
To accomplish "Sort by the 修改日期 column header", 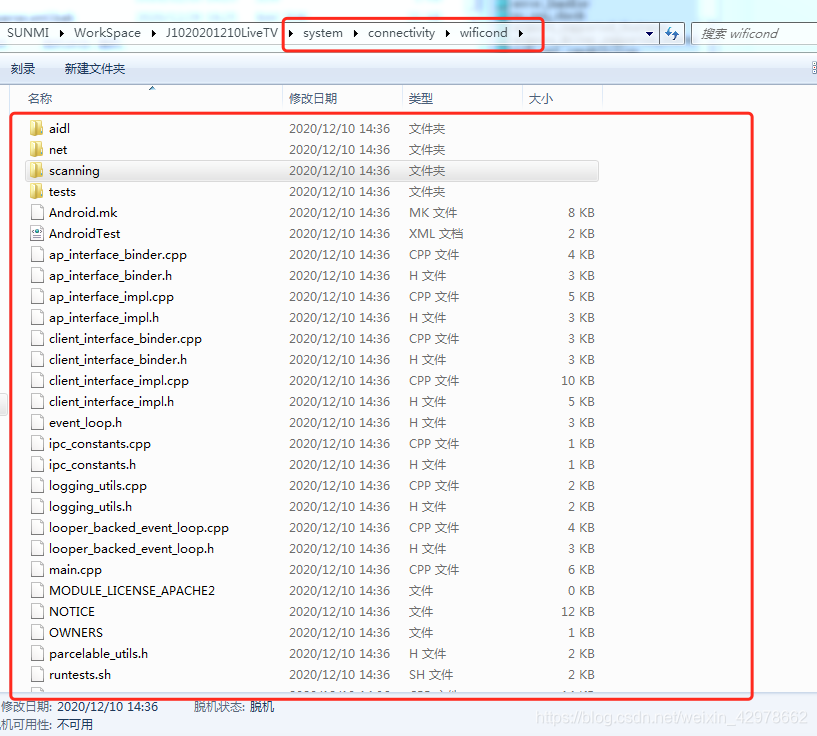I will pyautogui.click(x=342, y=98).
